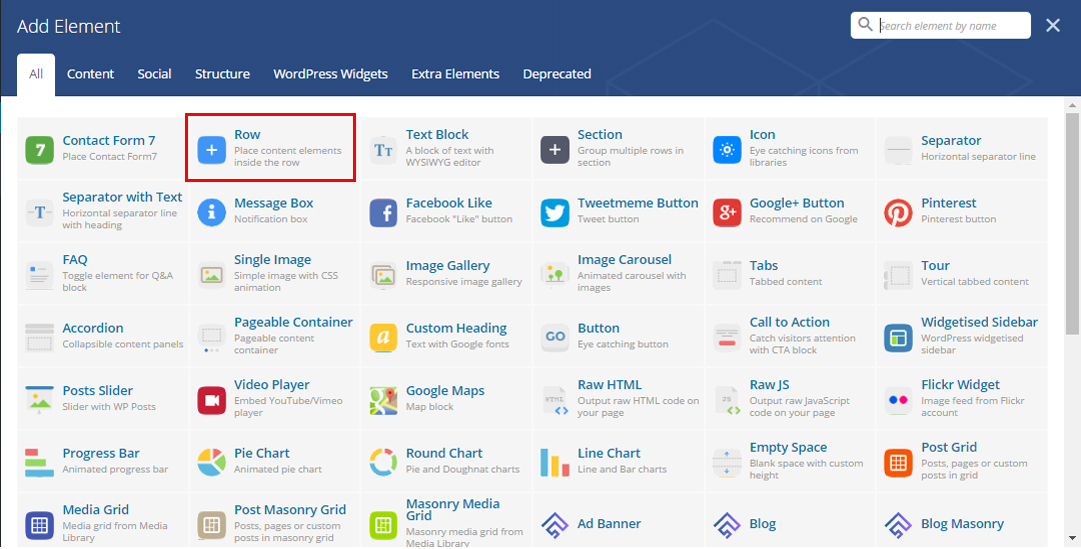Pick the Section element icon

tap(555, 150)
